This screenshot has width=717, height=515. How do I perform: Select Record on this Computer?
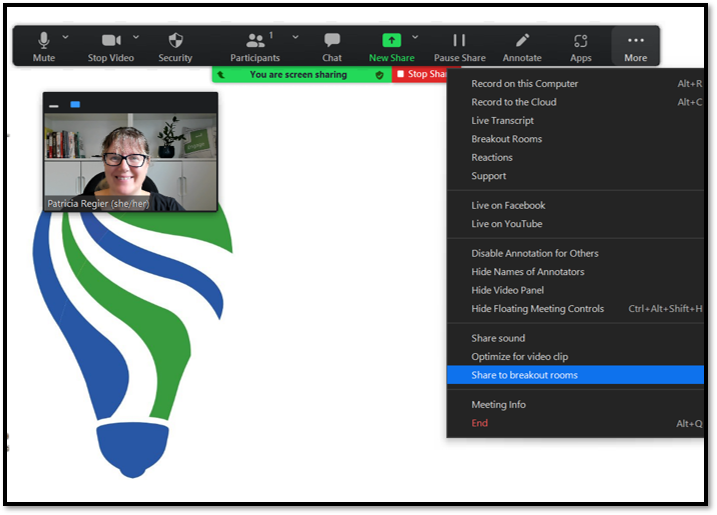pyautogui.click(x=575, y=84)
